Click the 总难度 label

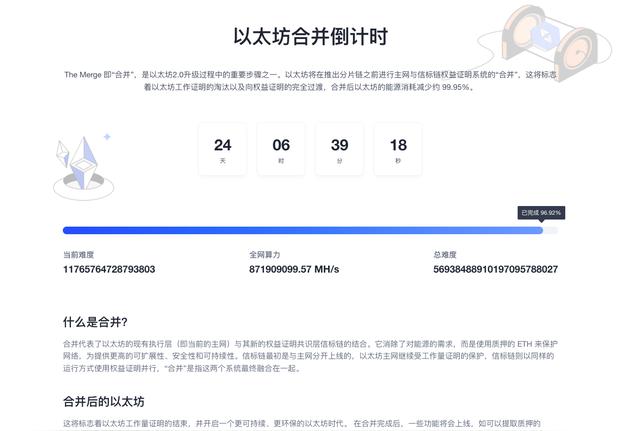[445, 255]
